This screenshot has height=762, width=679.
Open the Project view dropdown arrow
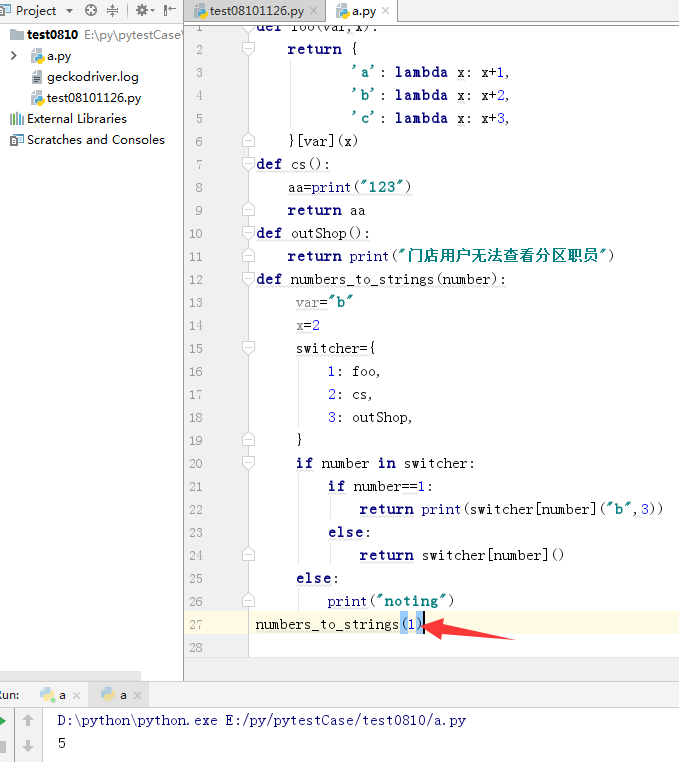pos(70,11)
